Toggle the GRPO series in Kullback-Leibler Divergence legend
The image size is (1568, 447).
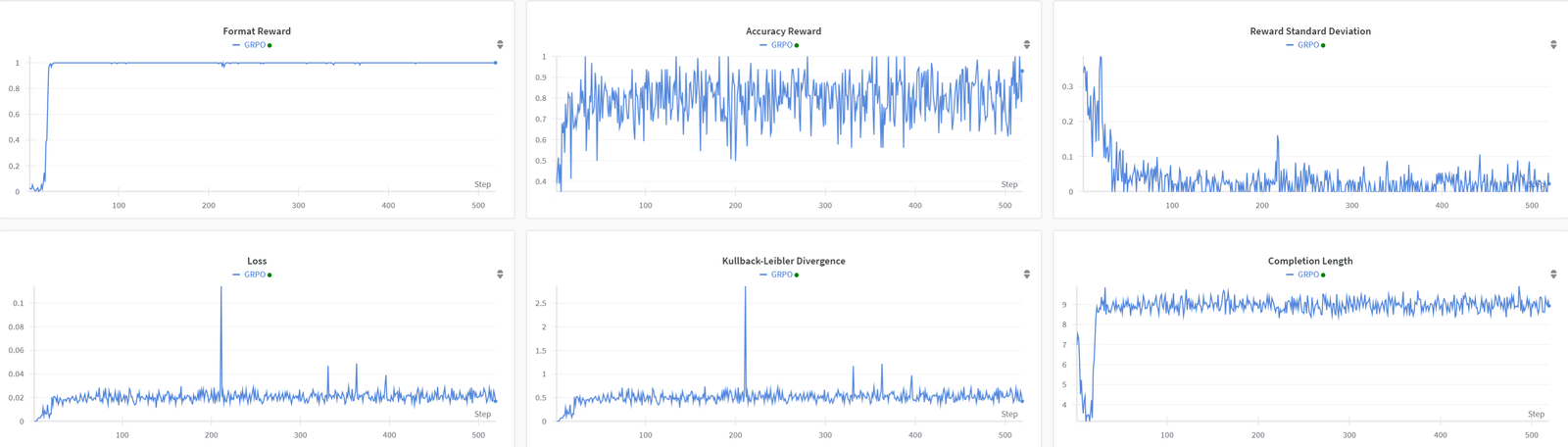pyautogui.click(x=781, y=274)
